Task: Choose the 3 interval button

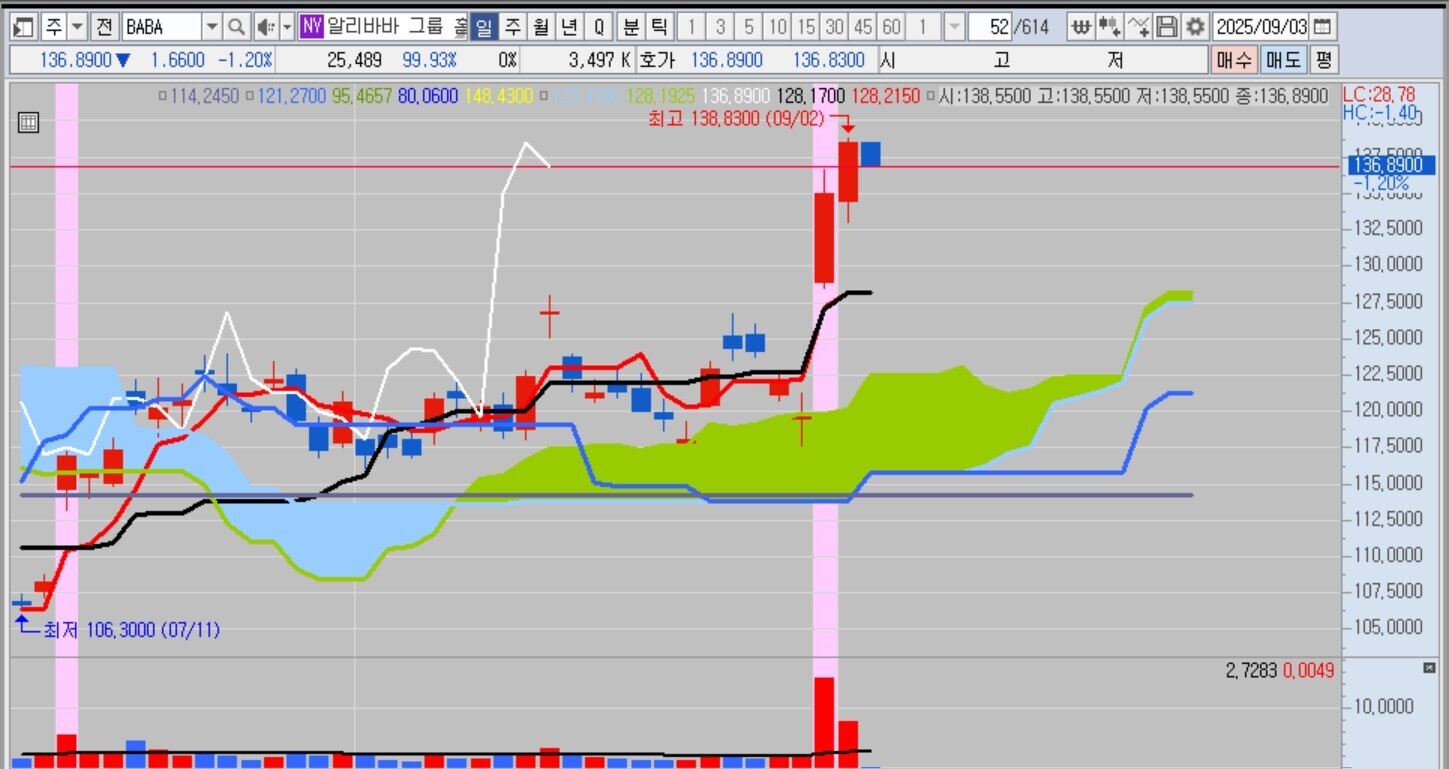Action: [720, 26]
